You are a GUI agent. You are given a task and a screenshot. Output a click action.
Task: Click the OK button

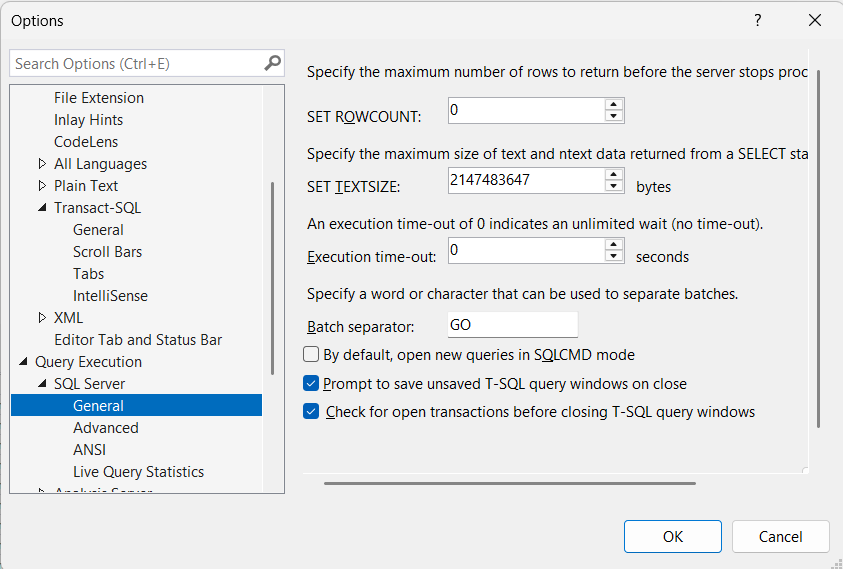coord(673,536)
